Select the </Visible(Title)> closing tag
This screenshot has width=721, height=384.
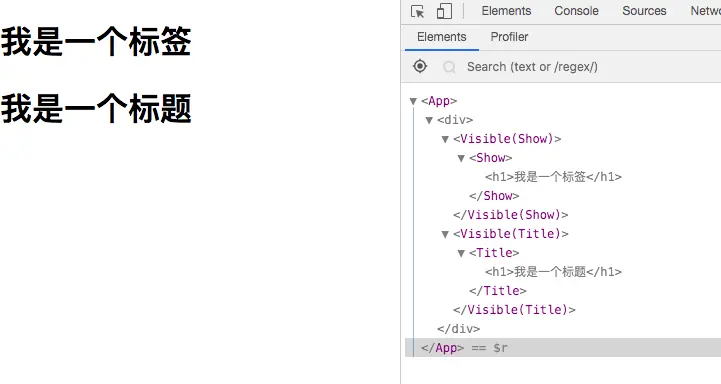tap(514, 309)
